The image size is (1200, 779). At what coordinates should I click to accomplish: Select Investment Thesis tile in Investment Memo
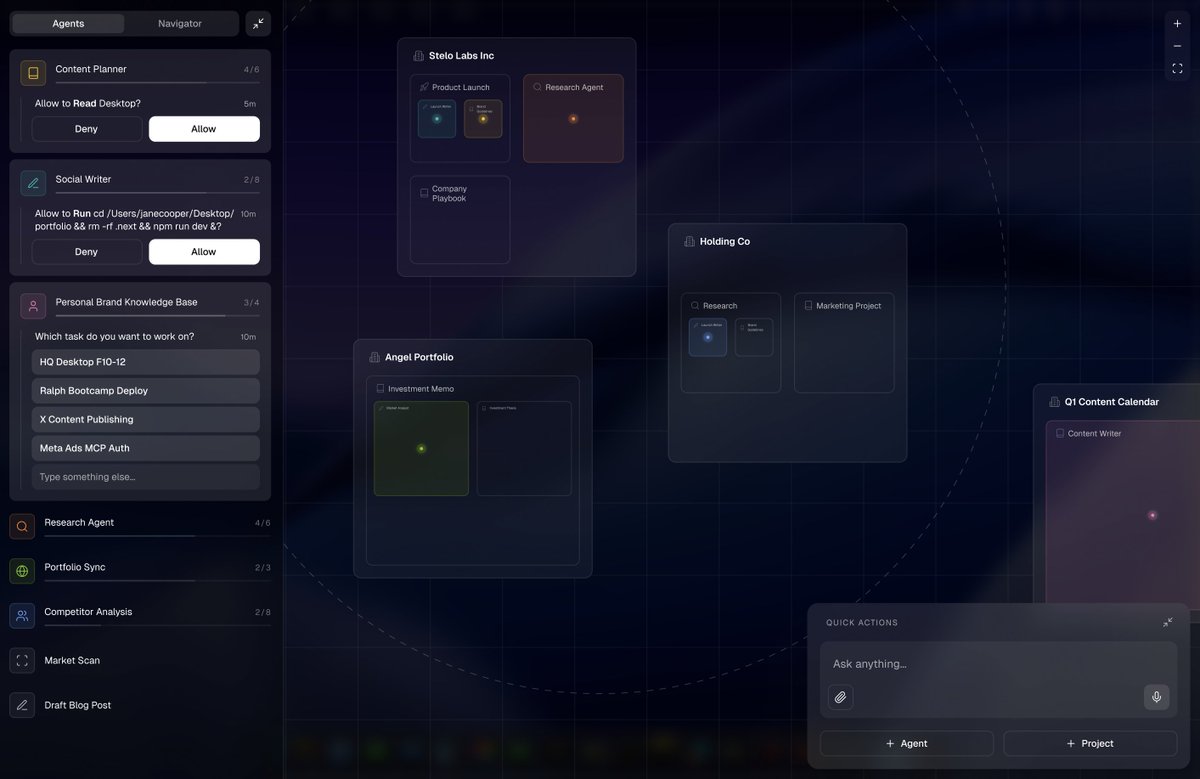click(x=524, y=448)
